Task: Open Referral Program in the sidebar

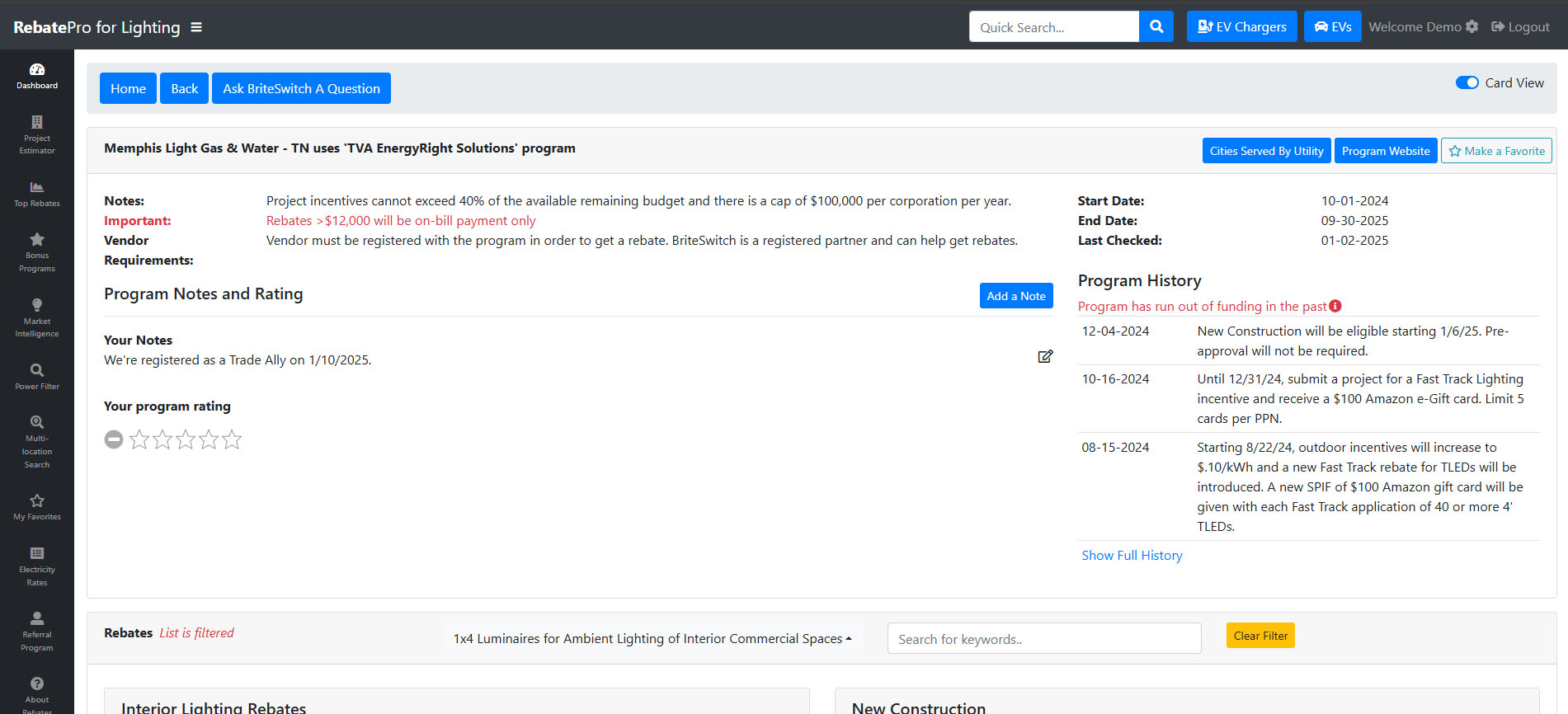Action: (x=37, y=632)
